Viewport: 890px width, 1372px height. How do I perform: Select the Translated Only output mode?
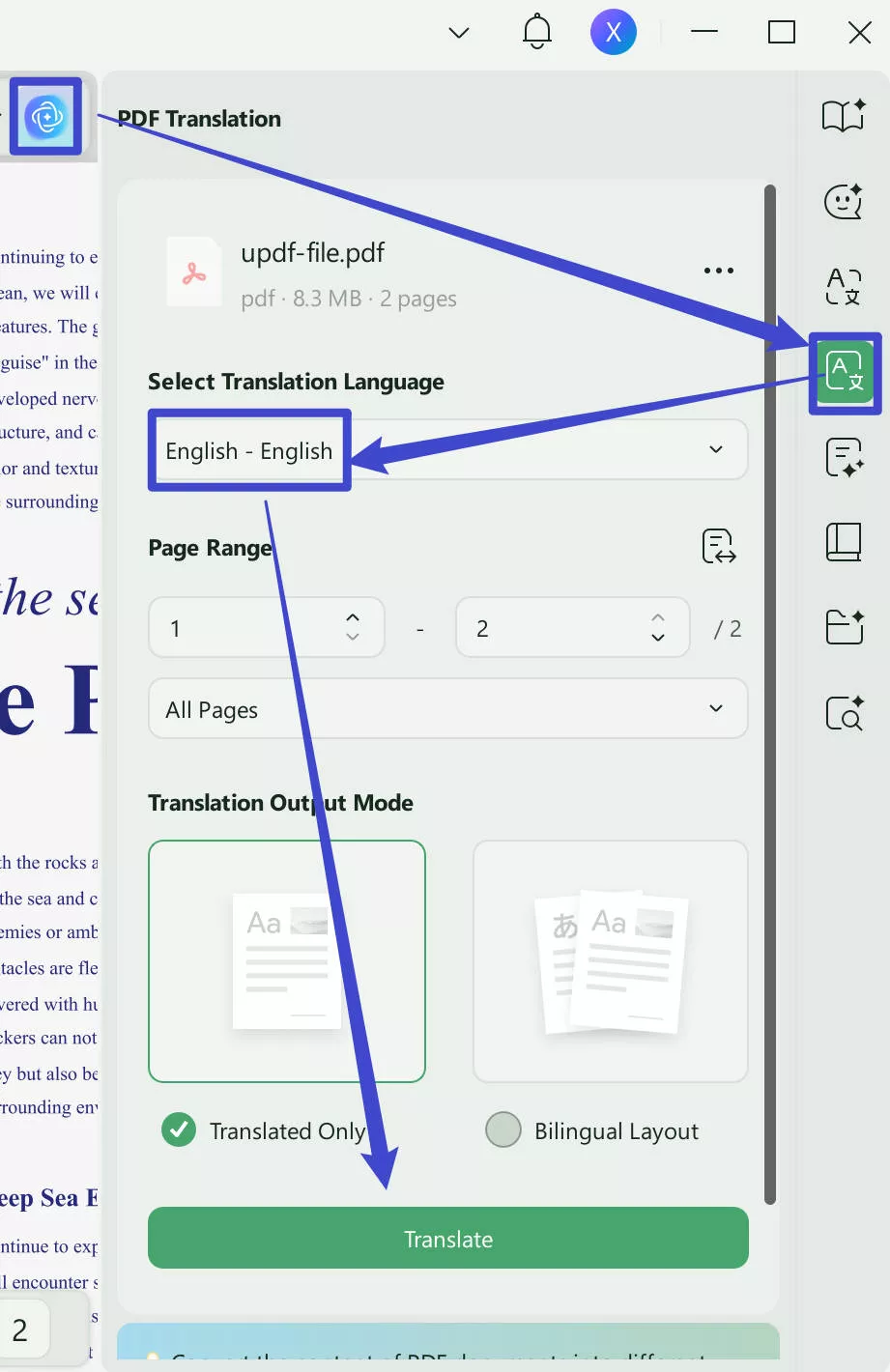(178, 1130)
